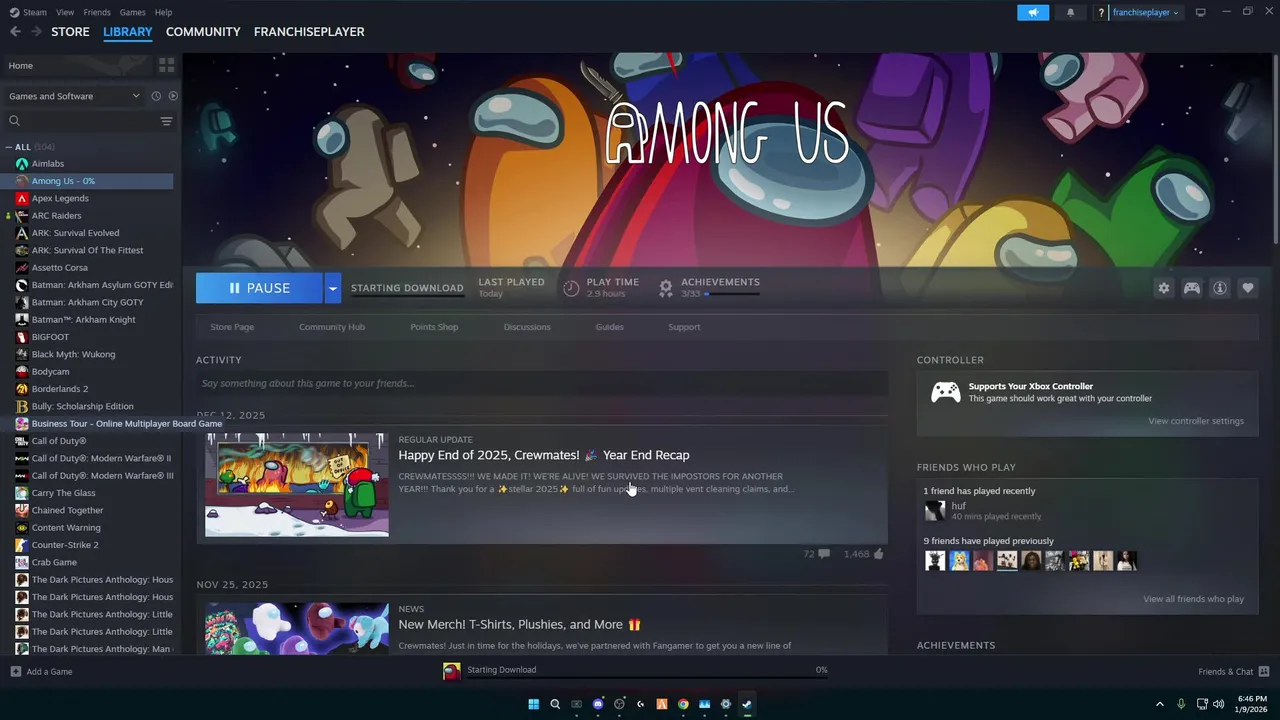Open the New Merch news thumbnail
This screenshot has height=720, width=1280.
pos(297,628)
